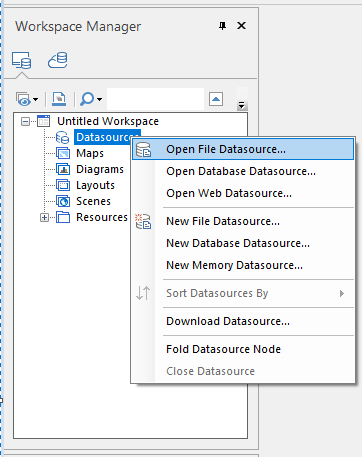
Task: Click the locate document toolbar icon
Action: (x=59, y=99)
